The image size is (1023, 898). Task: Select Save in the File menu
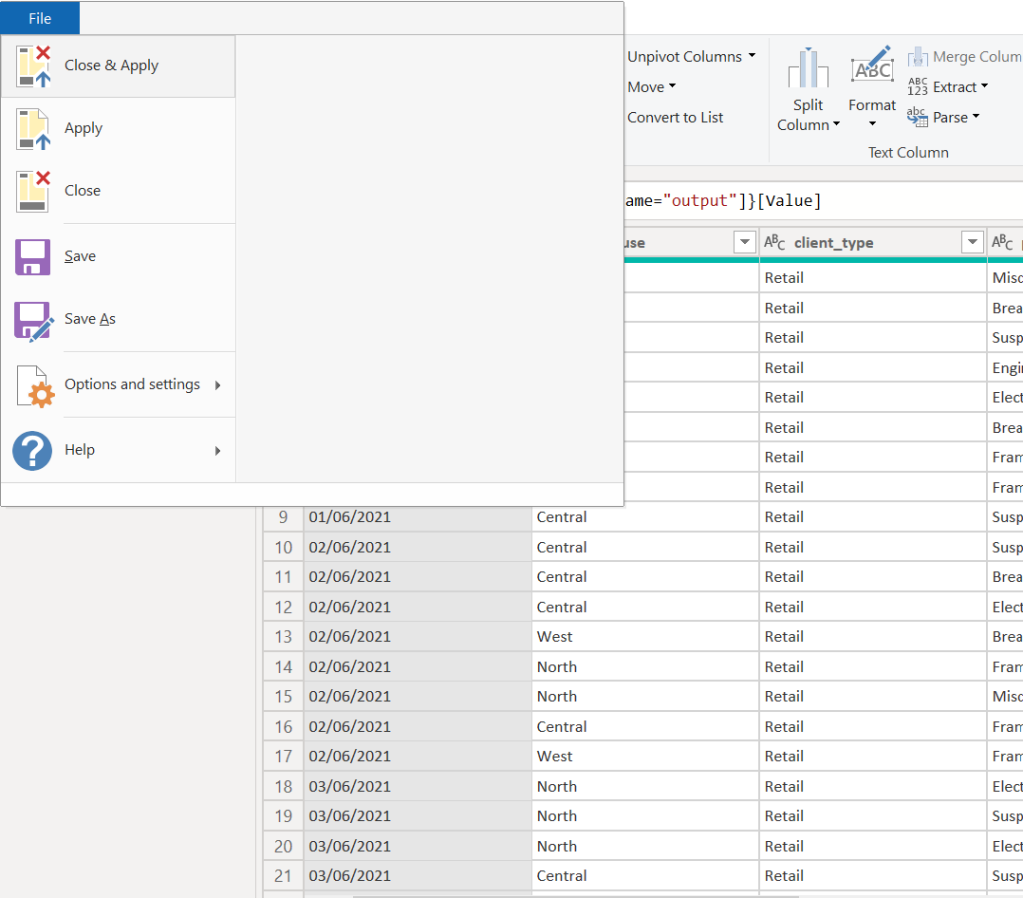[118, 256]
